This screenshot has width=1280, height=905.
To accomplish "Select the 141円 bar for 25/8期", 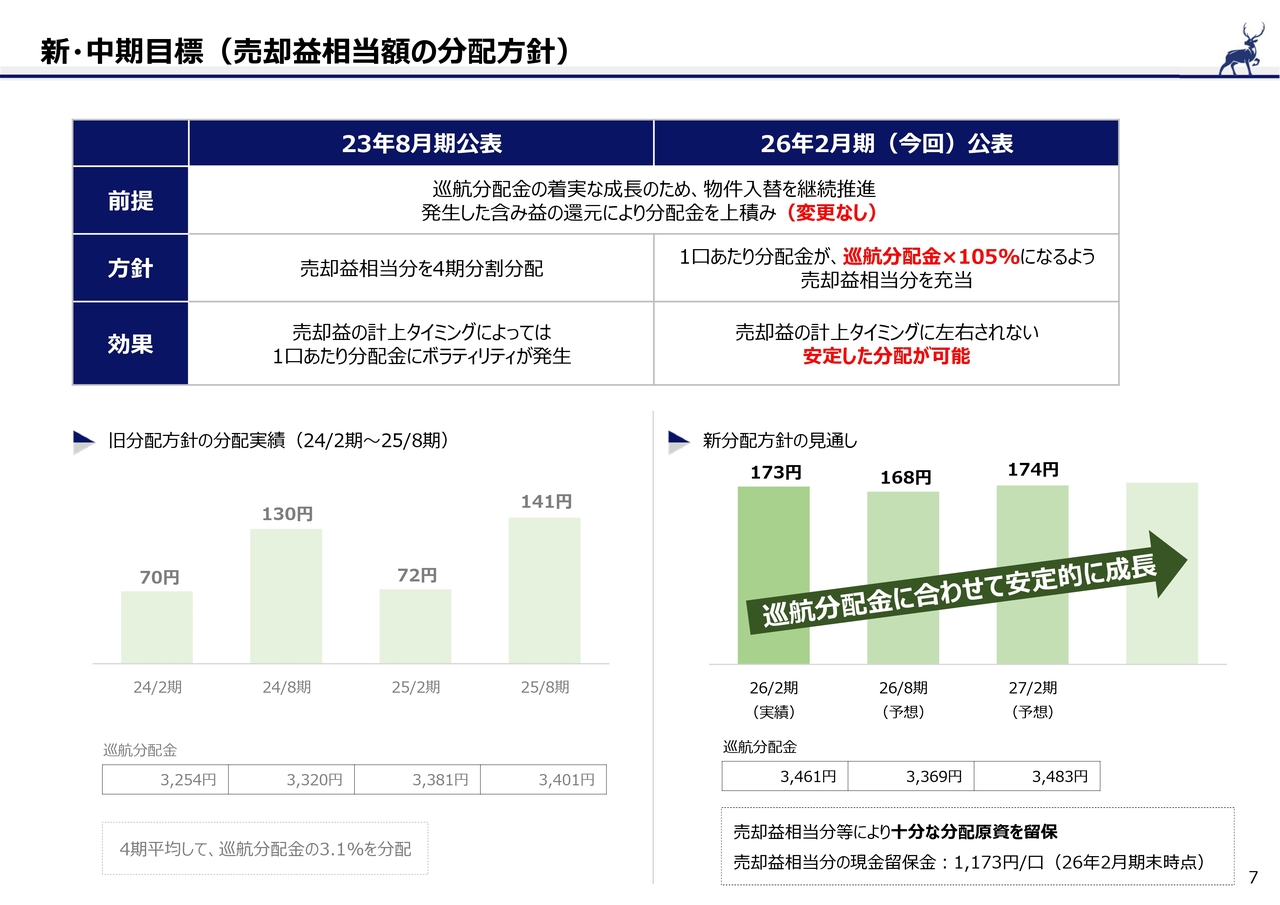I will (544, 590).
